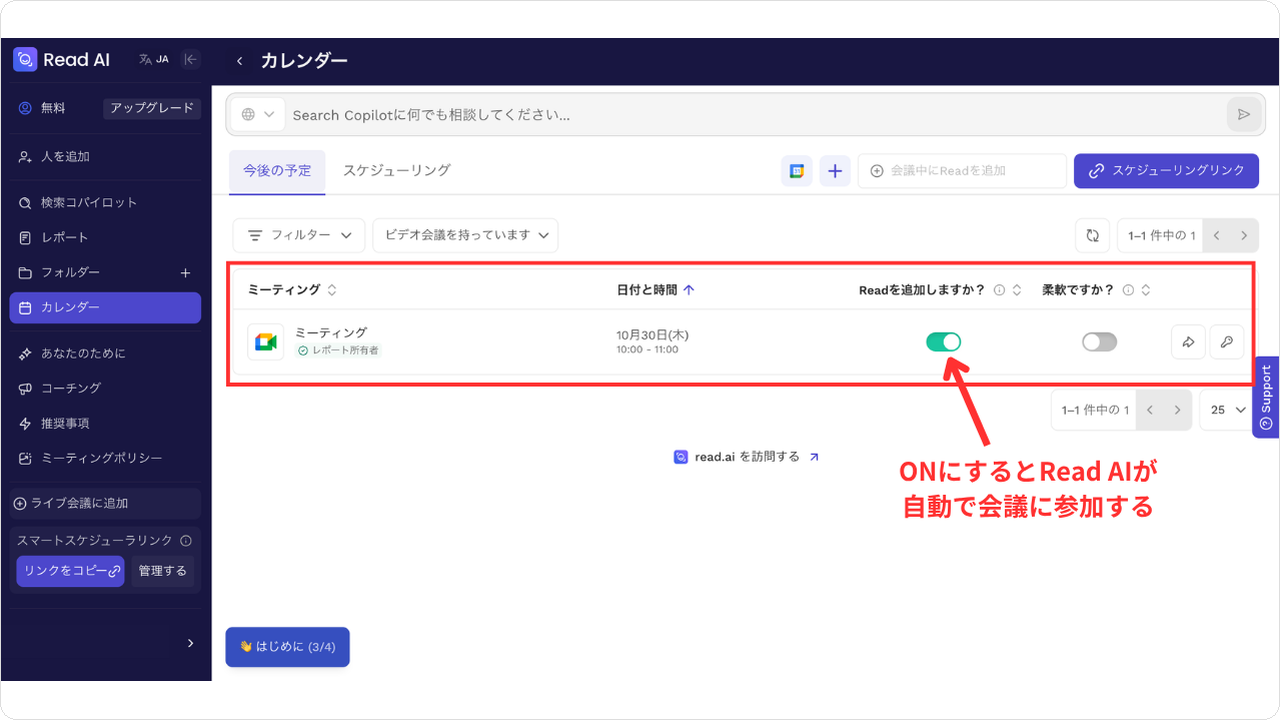
Task: Share the meeting with the arrow icon
Action: [1188, 342]
